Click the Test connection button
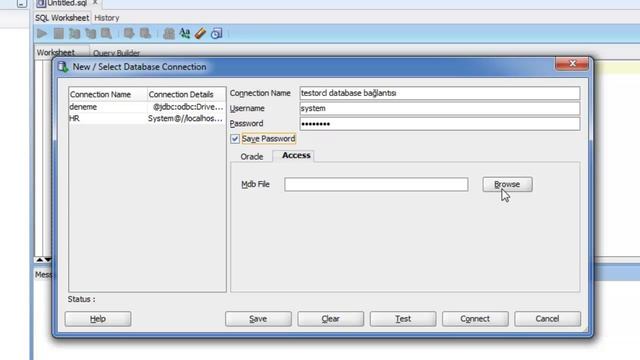Image resolution: width=640 pixels, height=360 pixels. (x=403, y=319)
